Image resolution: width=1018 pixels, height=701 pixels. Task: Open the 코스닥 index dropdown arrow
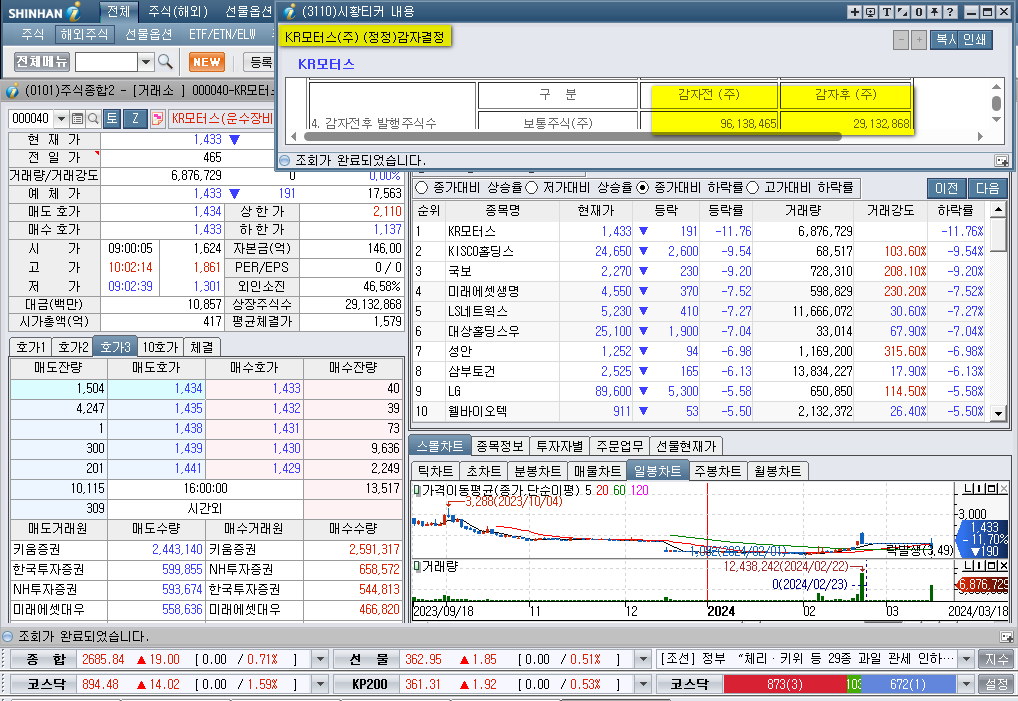319,684
